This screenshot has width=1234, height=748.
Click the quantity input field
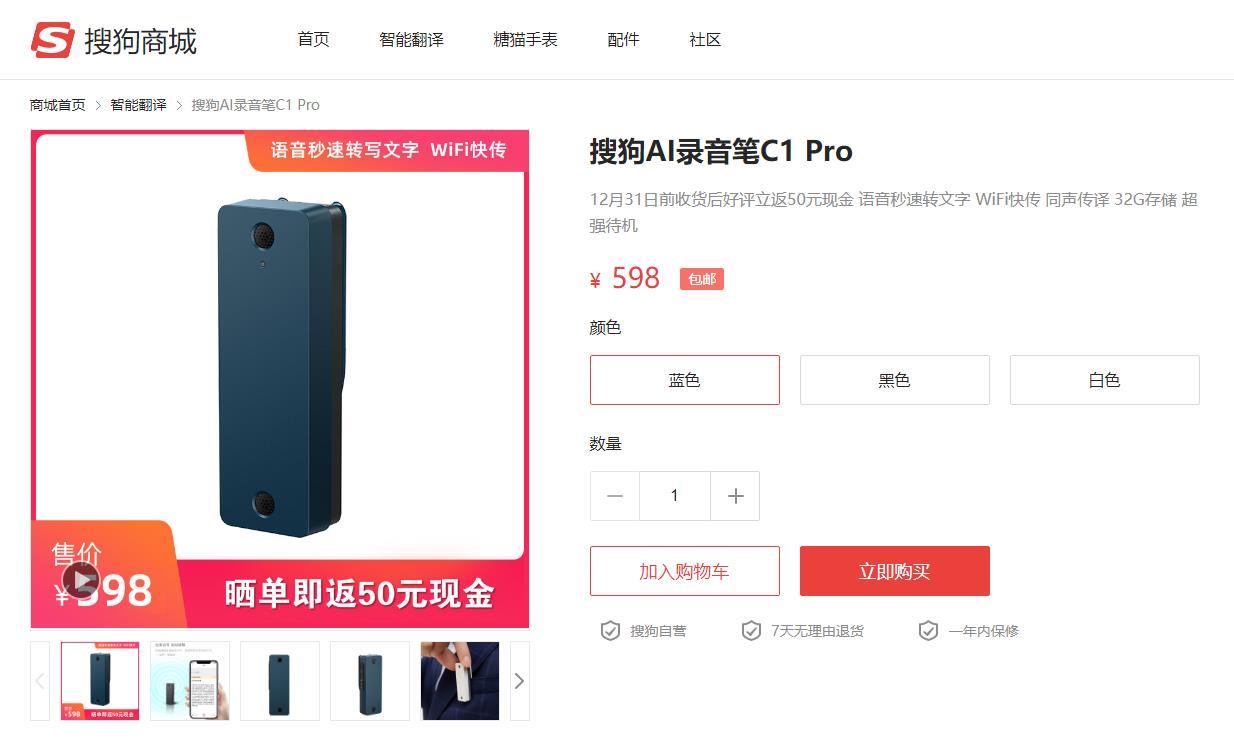point(675,496)
